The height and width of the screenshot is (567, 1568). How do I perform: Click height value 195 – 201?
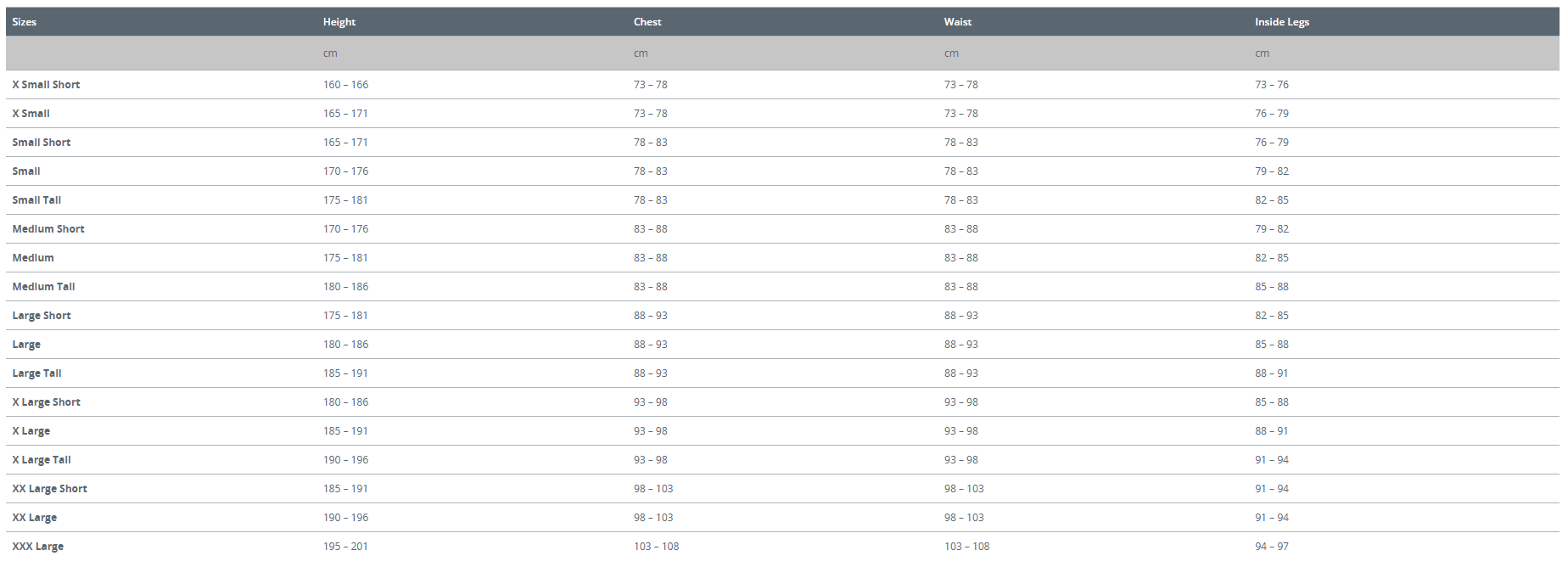(x=345, y=547)
